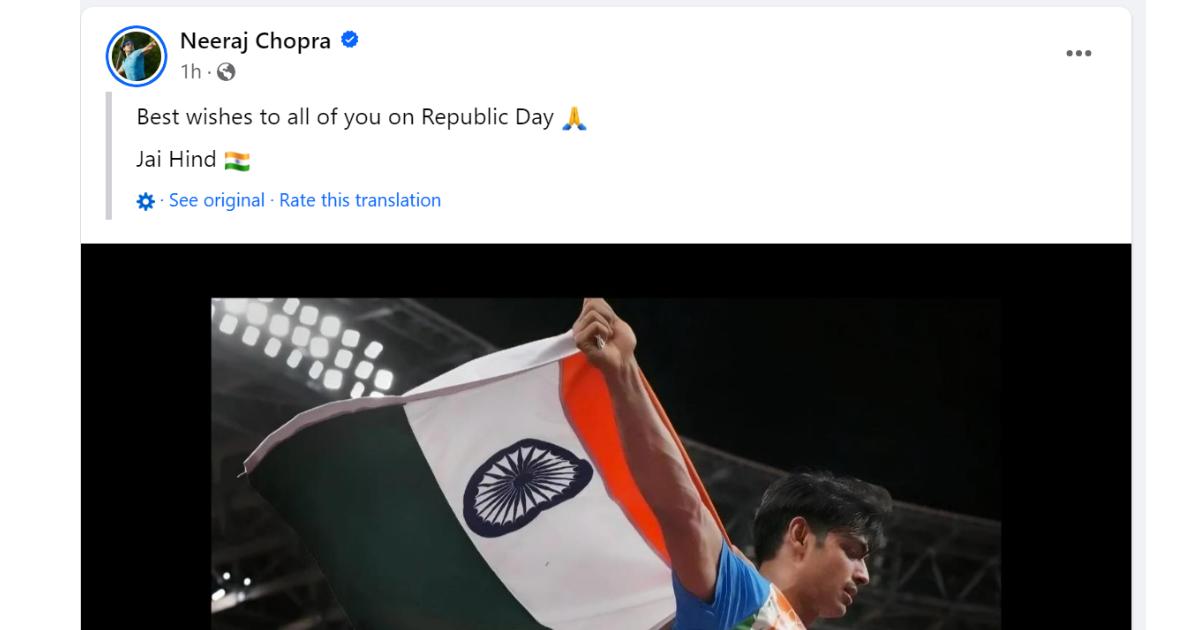Click Rate this translation

point(360,200)
